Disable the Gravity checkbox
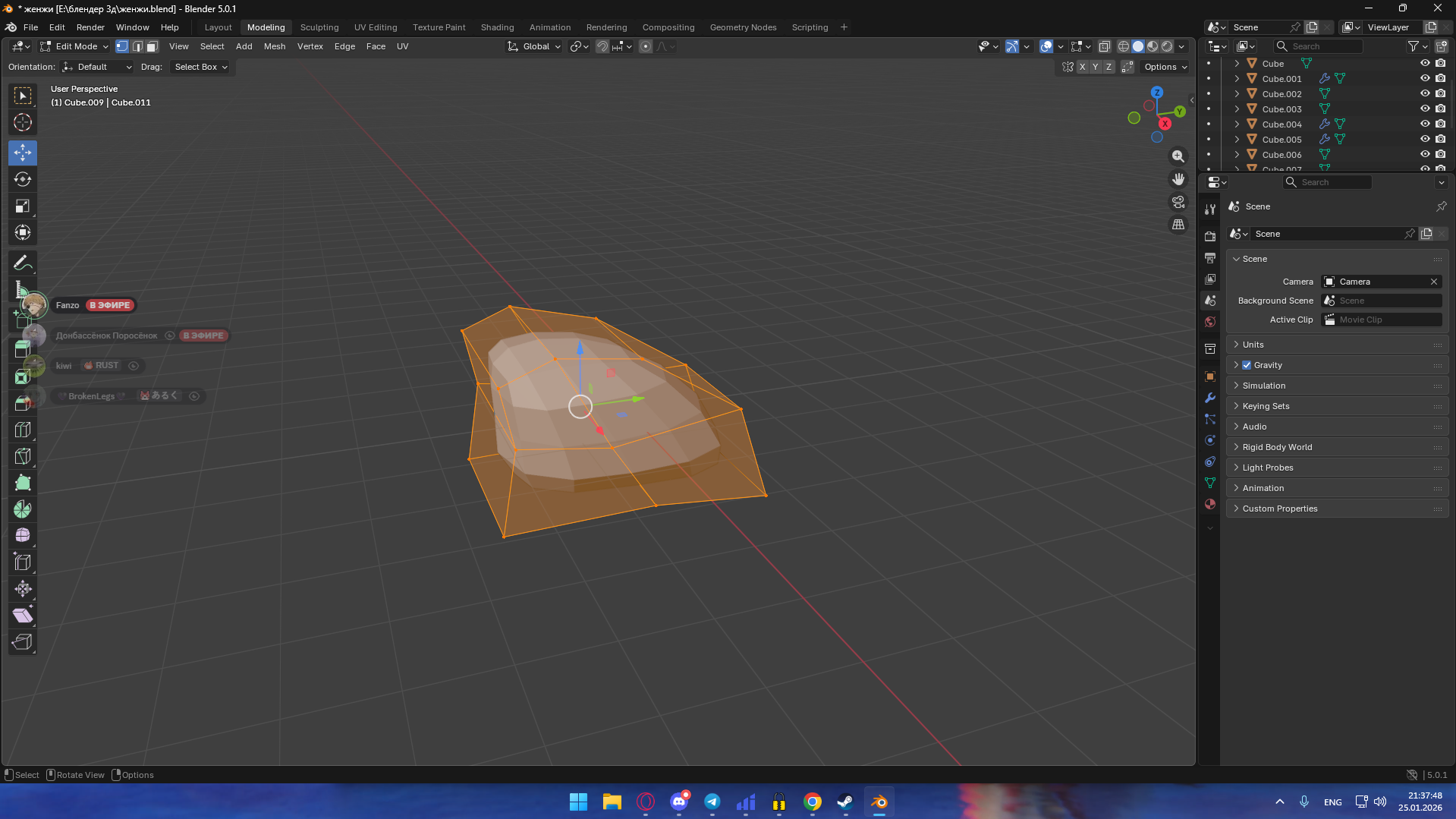Screen dimensions: 1456x819 coord(1247,365)
